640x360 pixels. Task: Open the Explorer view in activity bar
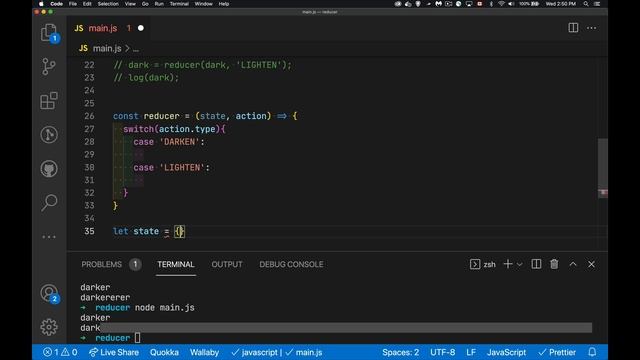(x=49, y=33)
